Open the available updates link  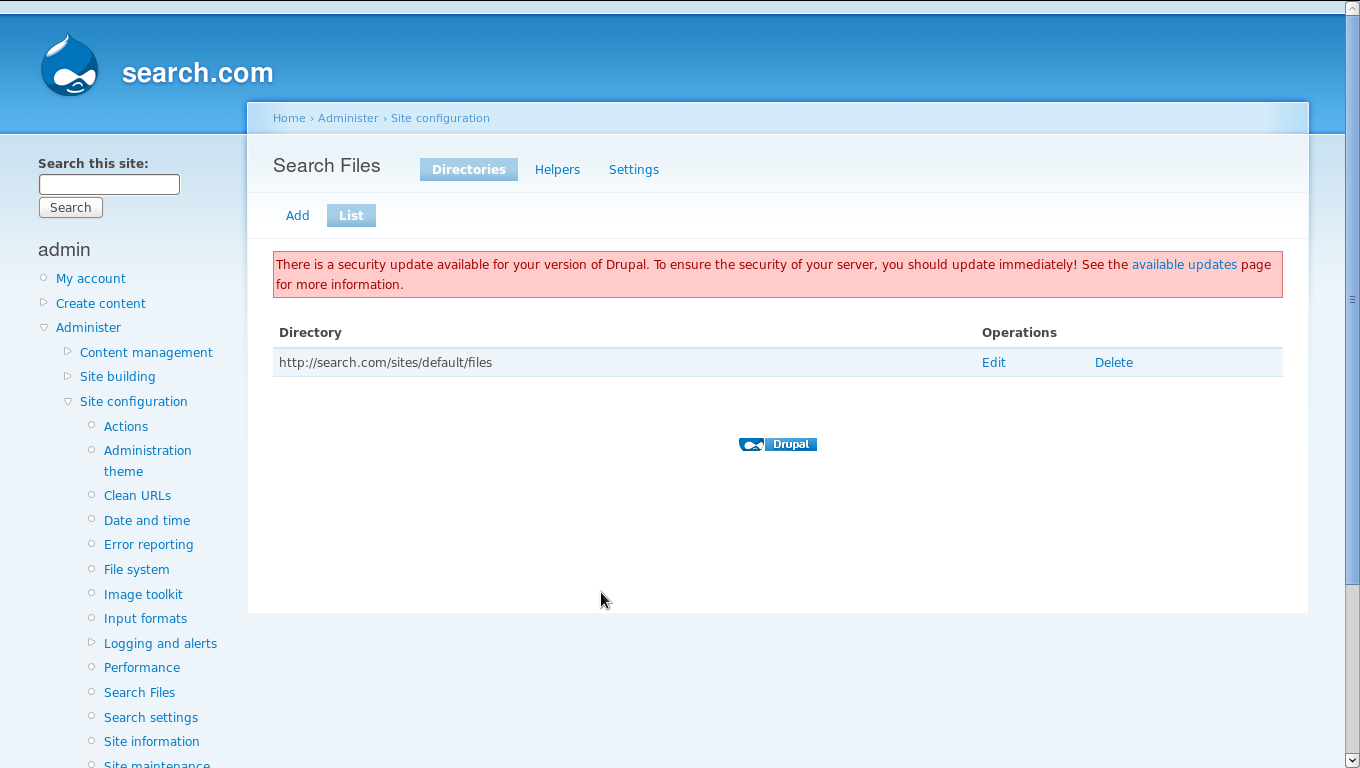[x=1184, y=265]
